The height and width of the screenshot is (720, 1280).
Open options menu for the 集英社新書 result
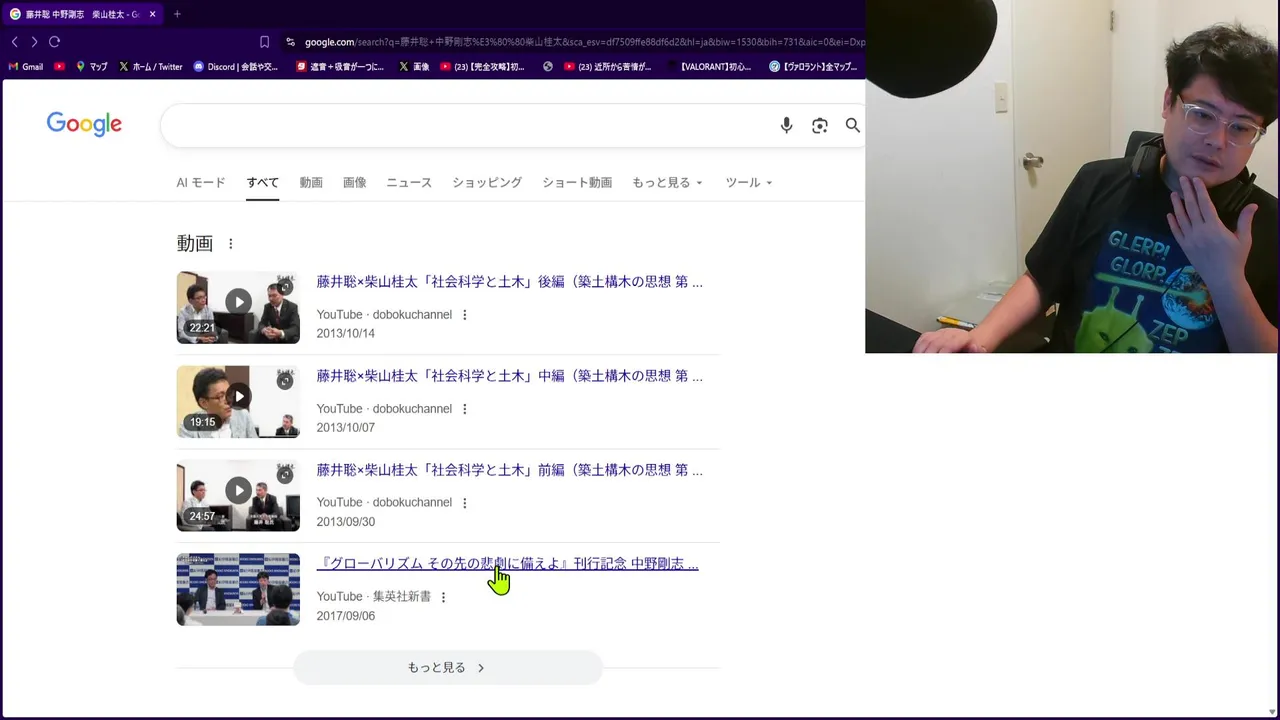click(443, 597)
